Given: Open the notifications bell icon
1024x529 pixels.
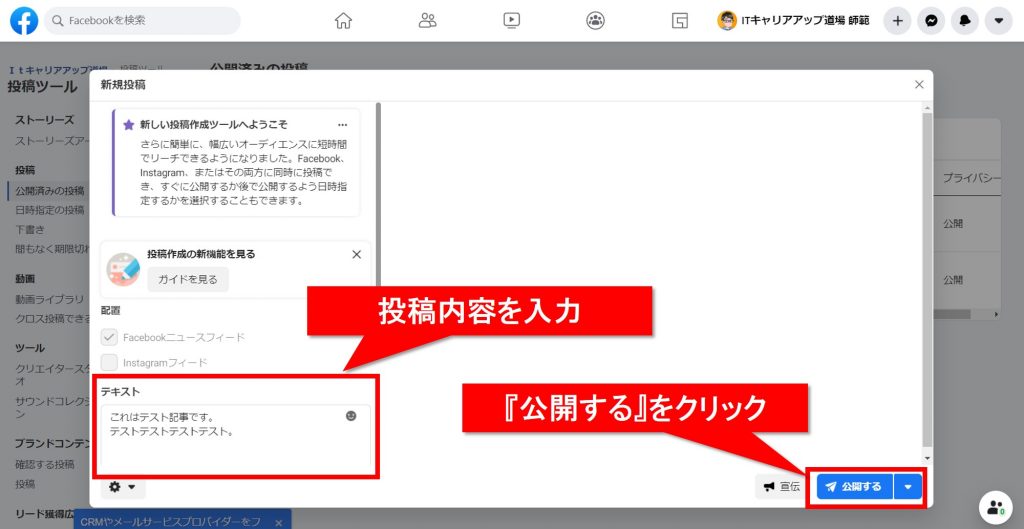Looking at the screenshot, I should (x=965, y=21).
